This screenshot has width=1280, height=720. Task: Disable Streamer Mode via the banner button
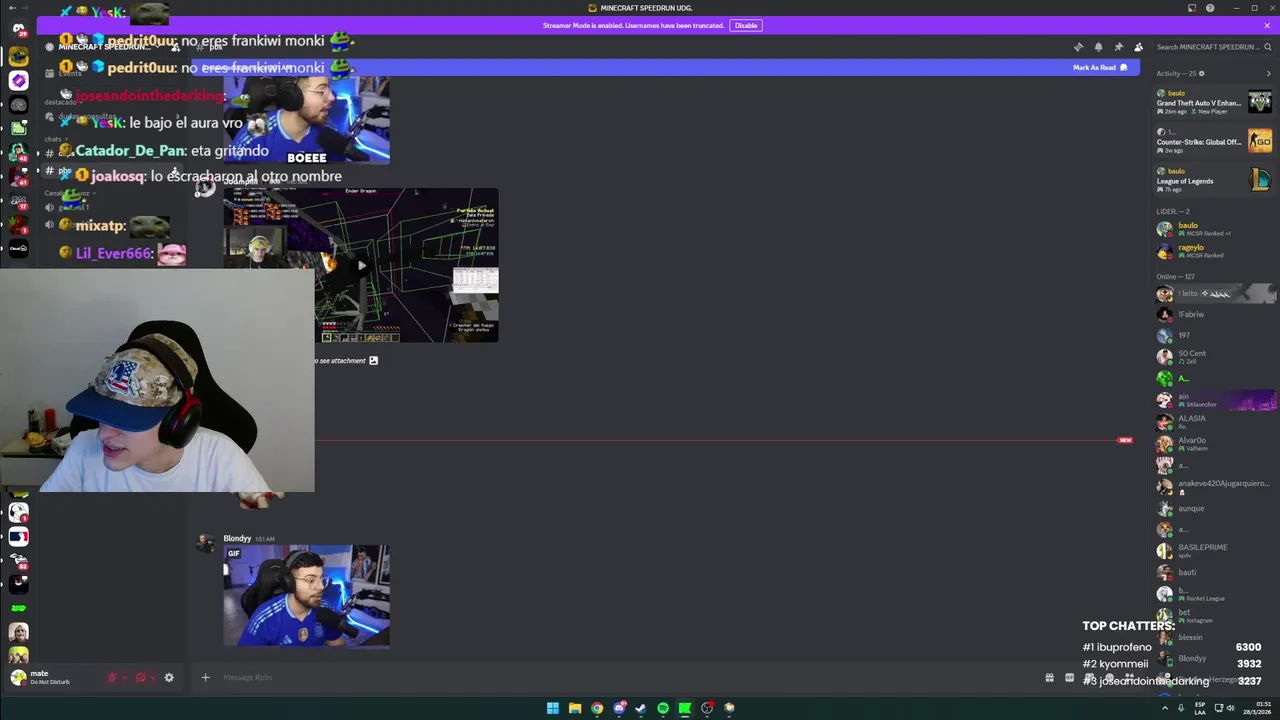click(746, 25)
